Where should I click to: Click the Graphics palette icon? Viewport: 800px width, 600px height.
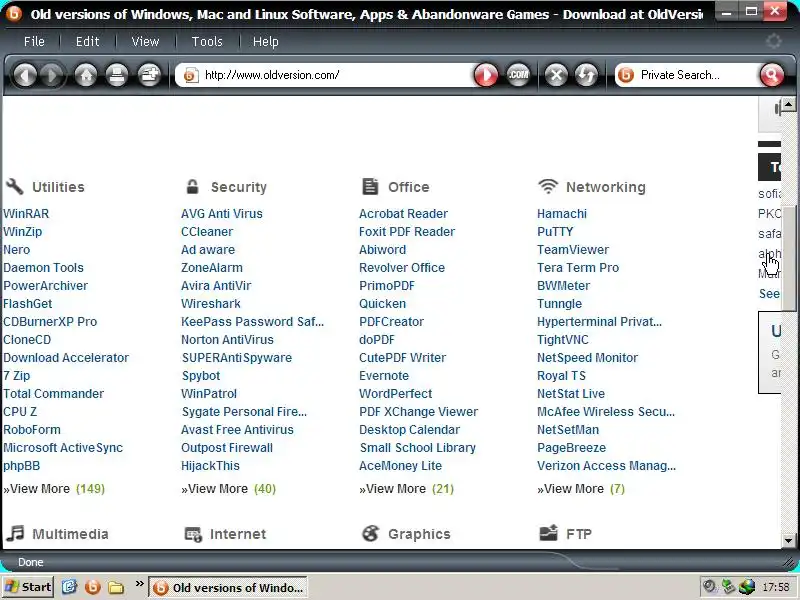370,534
